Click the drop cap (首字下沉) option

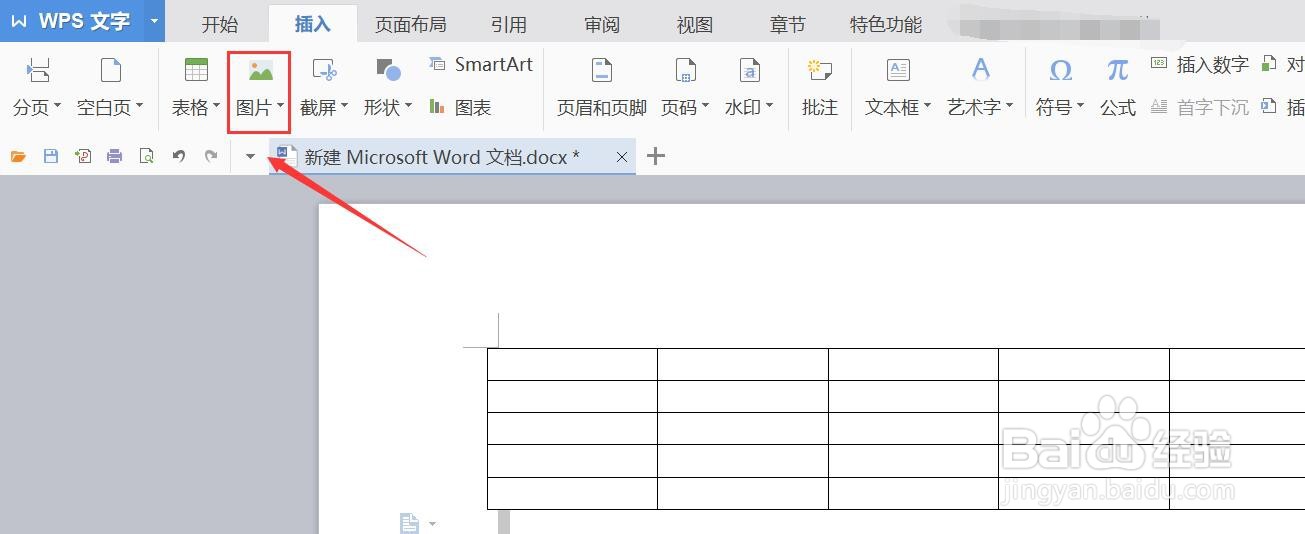1200,107
